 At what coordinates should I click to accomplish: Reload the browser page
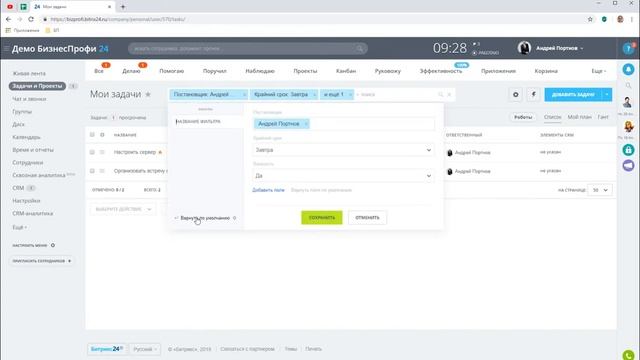tap(31, 19)
